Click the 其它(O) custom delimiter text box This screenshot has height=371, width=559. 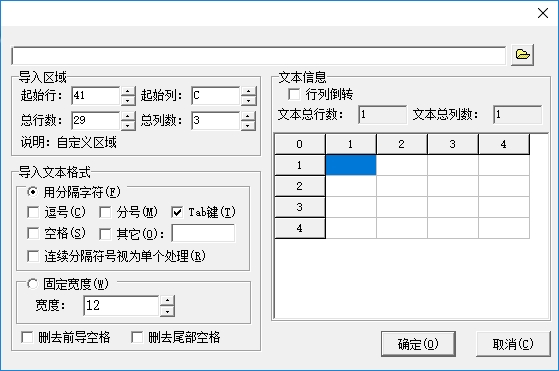pyautogui.click(x=203, y=233)
